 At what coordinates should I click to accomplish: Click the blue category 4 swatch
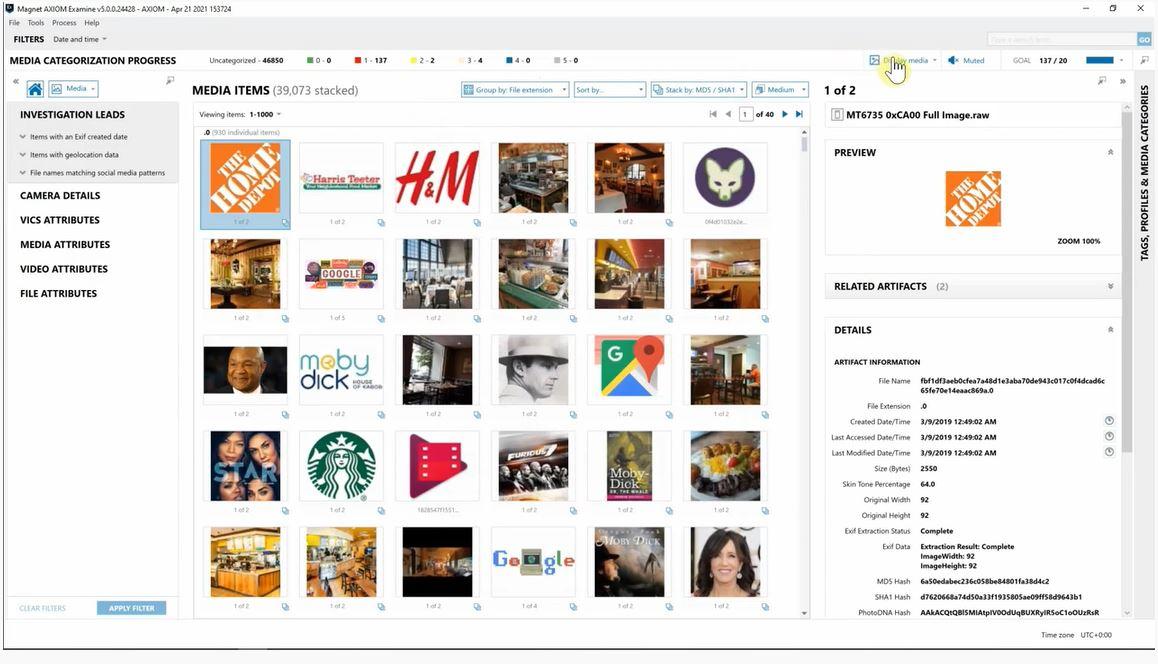(509, 61)
